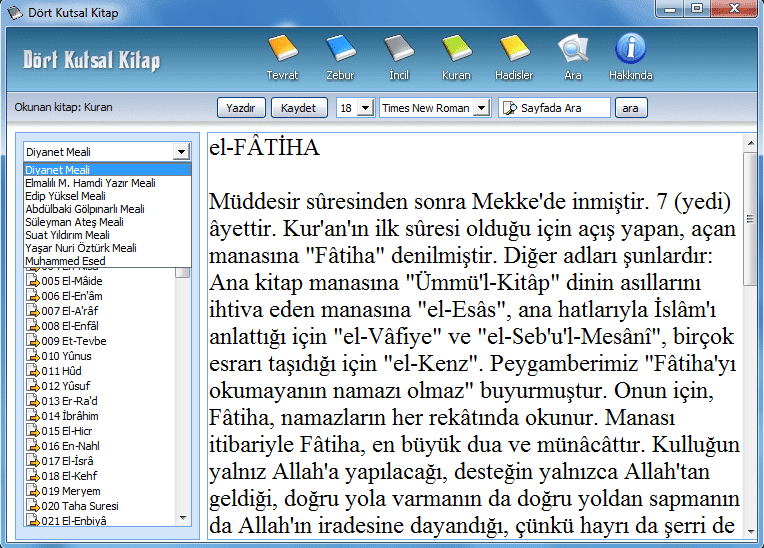Select Muhammed Esed translation

[x=107, y=261]
